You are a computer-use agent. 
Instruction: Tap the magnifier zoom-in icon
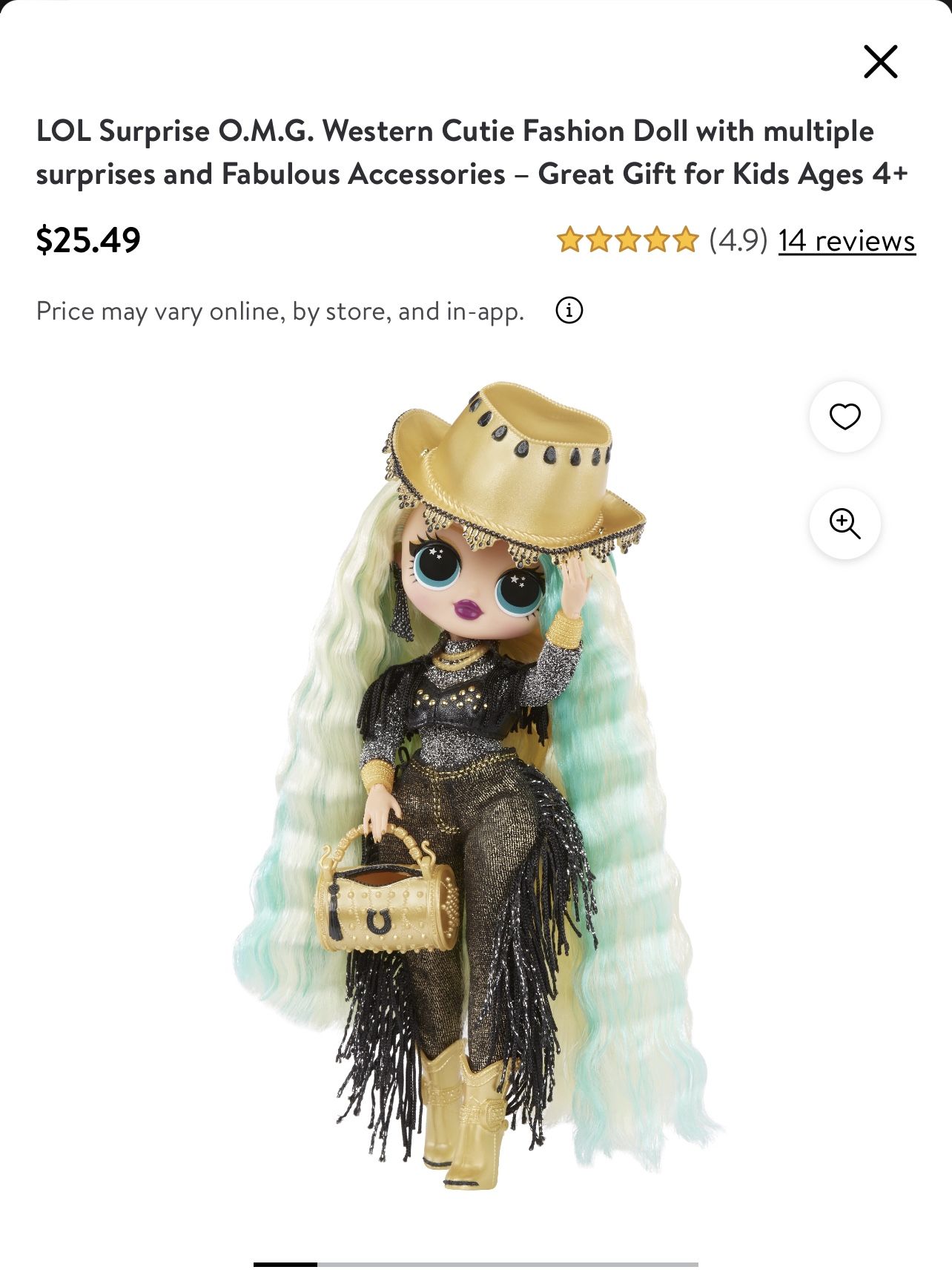point(844,524)
